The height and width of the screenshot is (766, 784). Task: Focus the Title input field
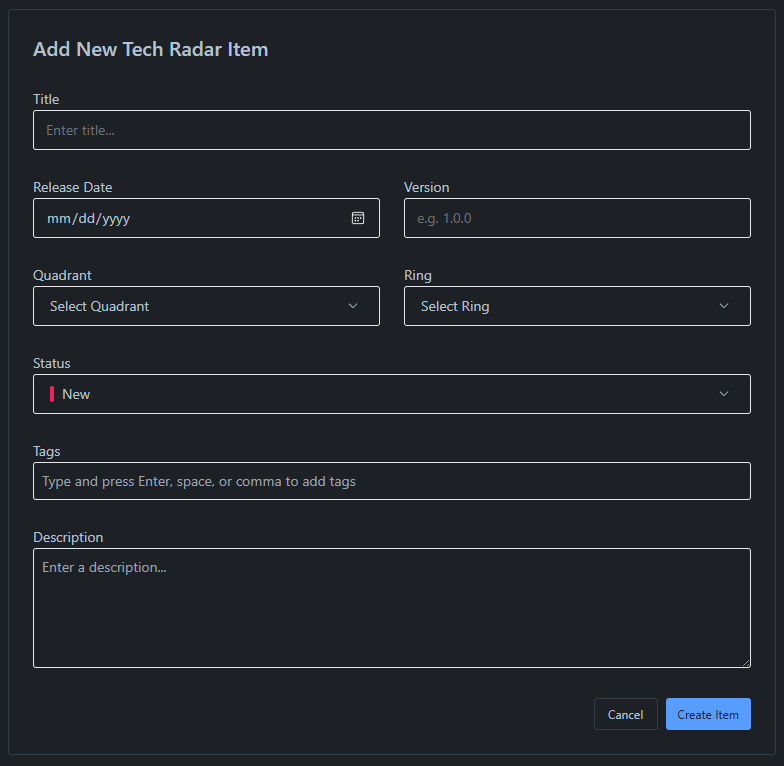pos(391,130)
